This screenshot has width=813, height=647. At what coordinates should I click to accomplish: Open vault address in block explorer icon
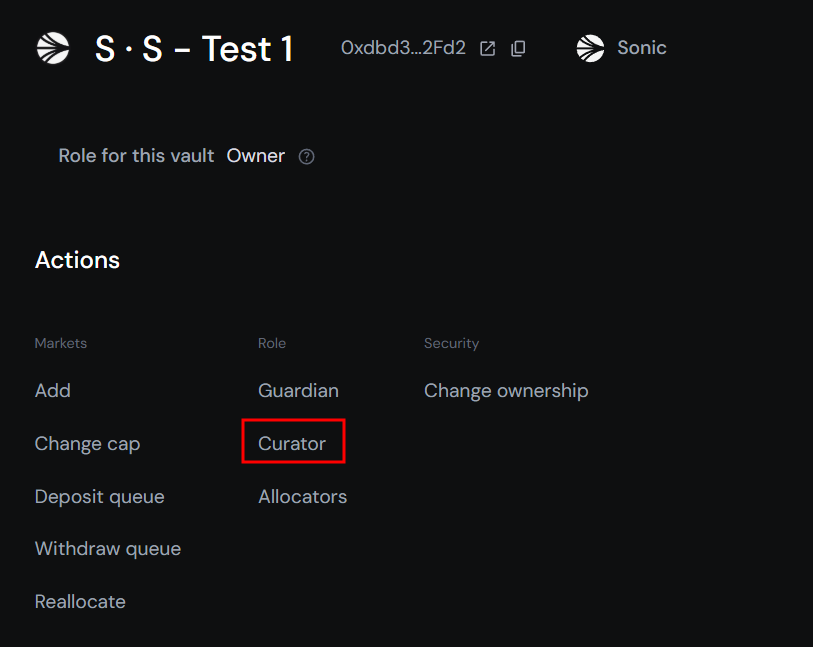pos(488,48)
